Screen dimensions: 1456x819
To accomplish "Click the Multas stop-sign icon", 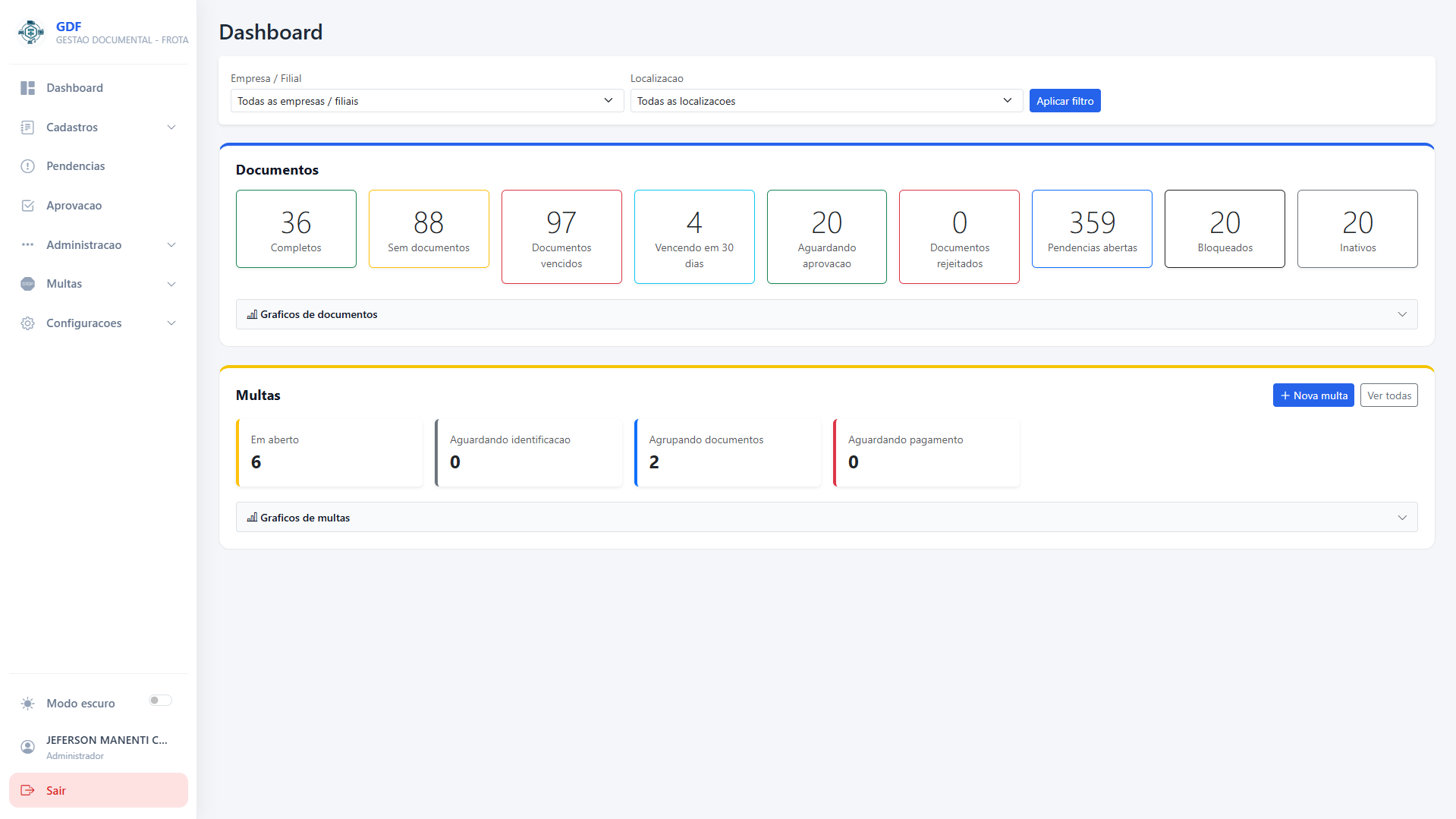I will pos(28,284).
